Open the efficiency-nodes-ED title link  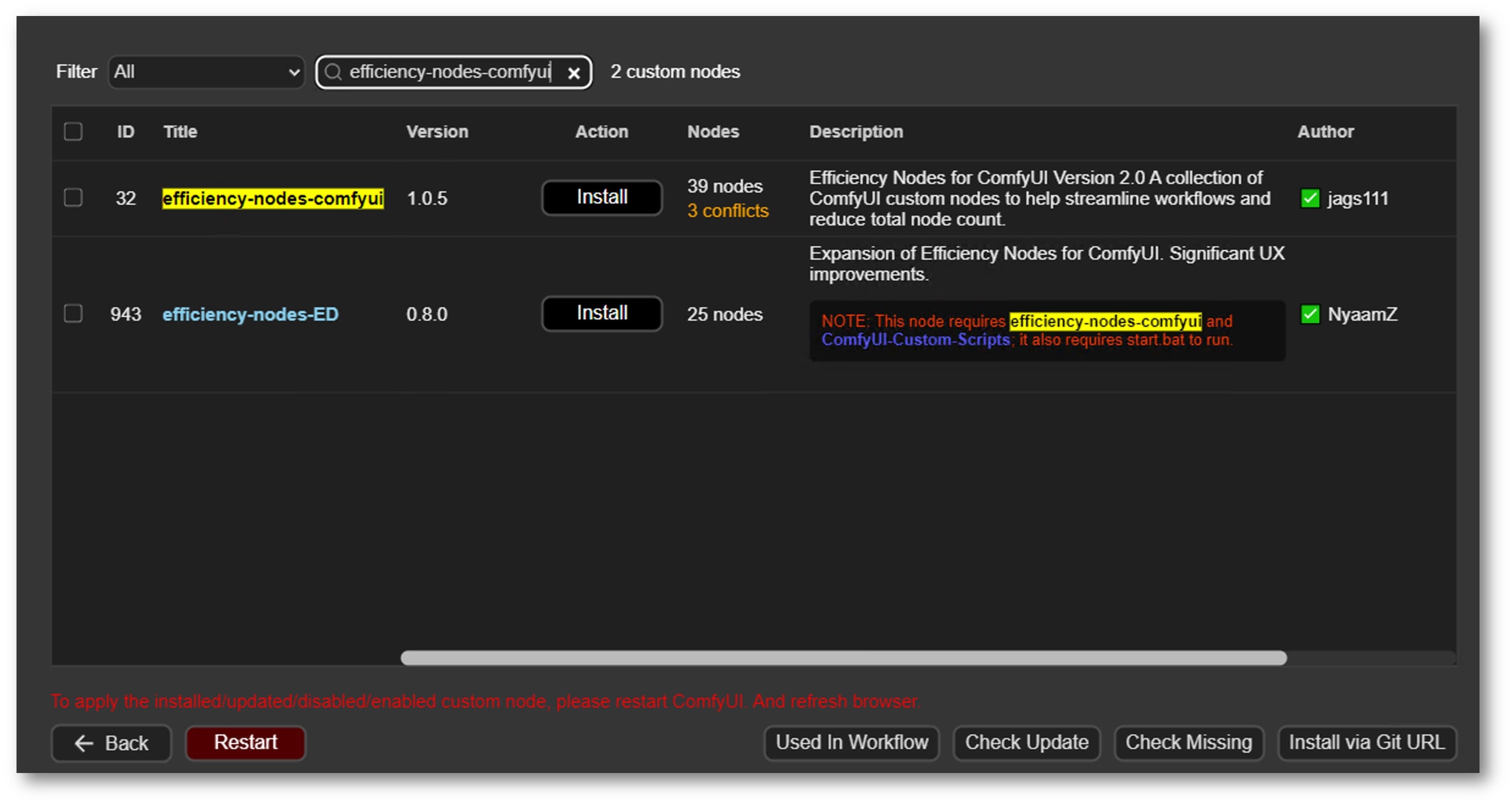[x=251, y=314]
